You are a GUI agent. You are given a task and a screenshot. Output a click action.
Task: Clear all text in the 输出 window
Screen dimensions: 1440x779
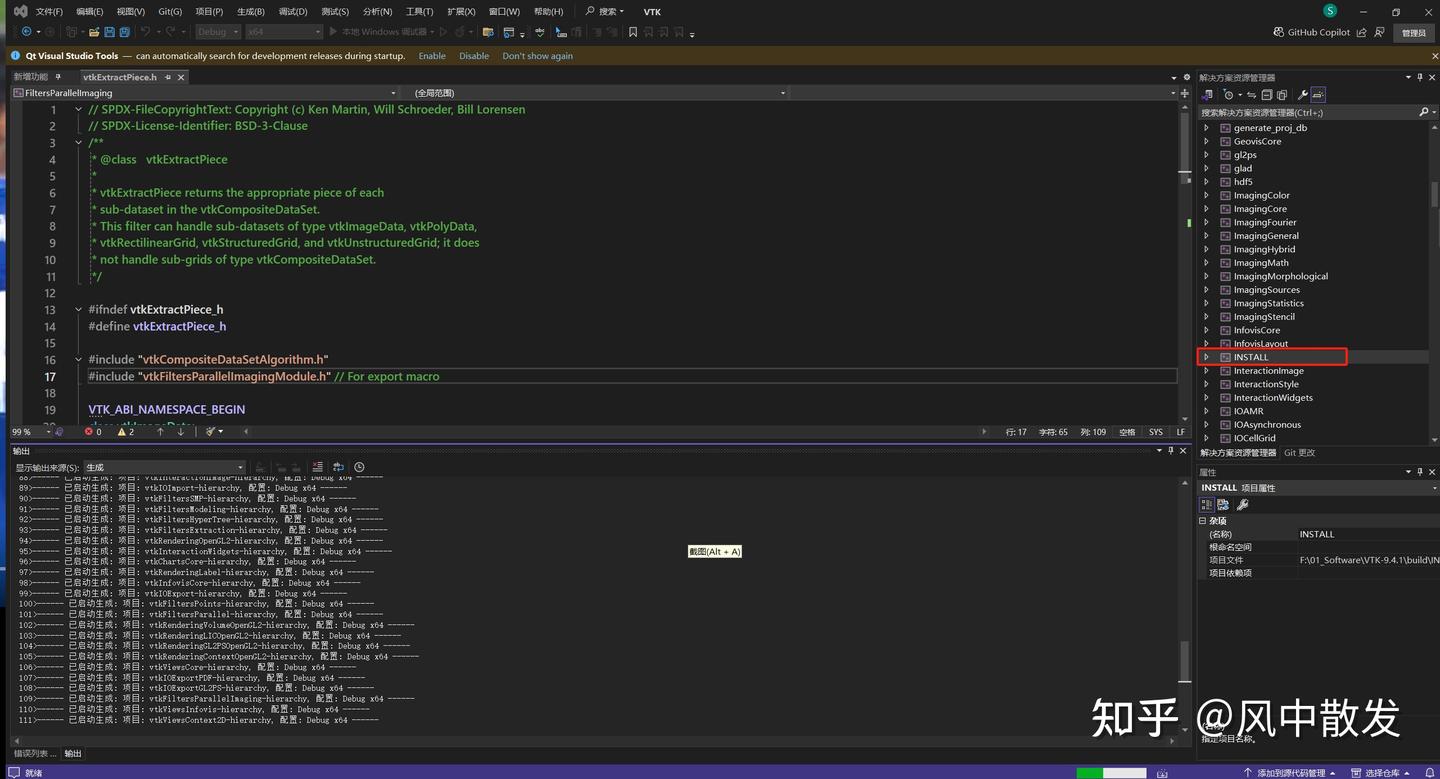click(x=317, y=466)
